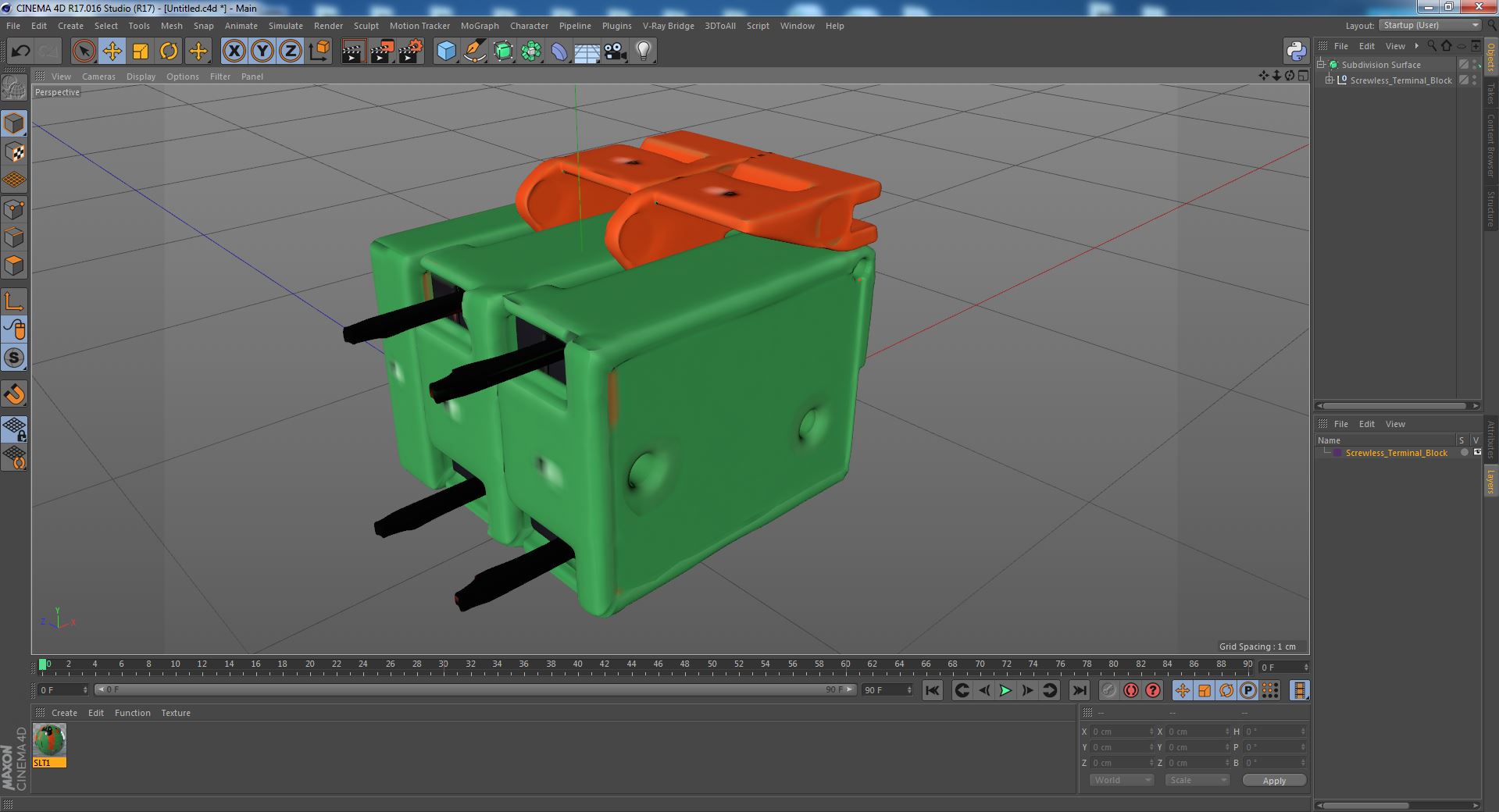Toggle the X axis lock
The height and width of the screenshot is (812, 1499).
pos(234,52)
